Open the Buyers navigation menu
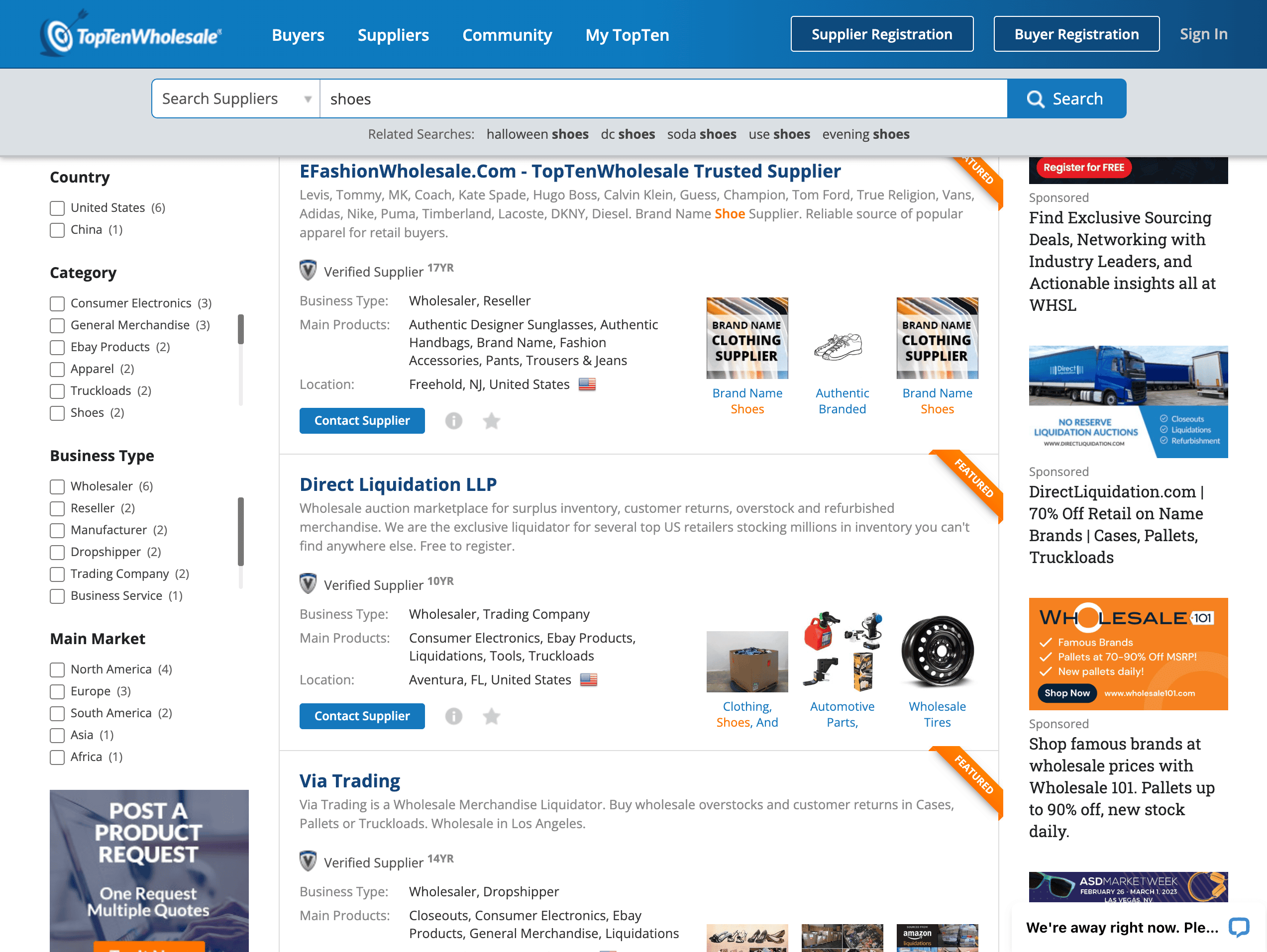 298,35
